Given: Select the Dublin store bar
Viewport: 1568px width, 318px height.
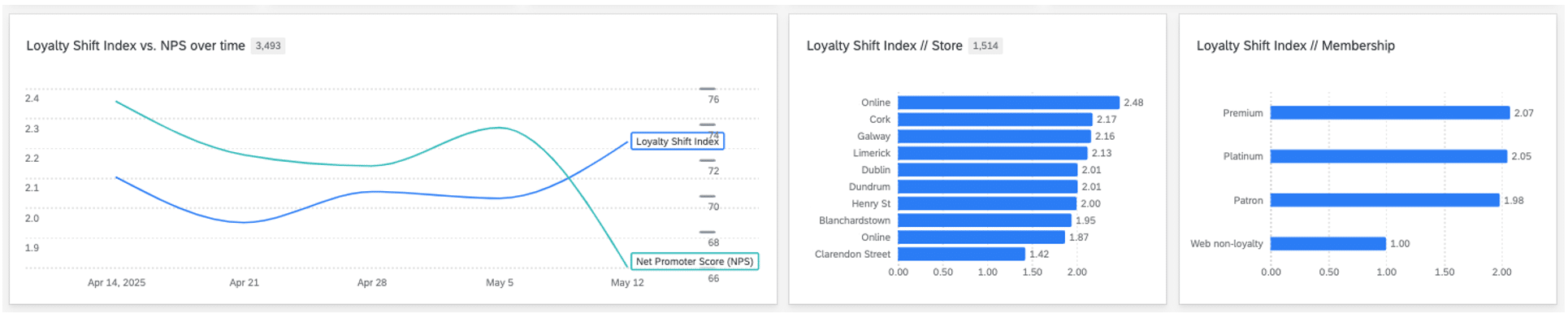Looking at the screenshot, I should (987, 170).
